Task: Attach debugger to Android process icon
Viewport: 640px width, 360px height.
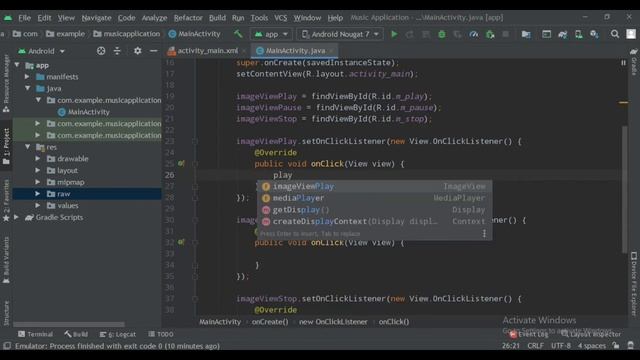Action: [x=490, y=34]
